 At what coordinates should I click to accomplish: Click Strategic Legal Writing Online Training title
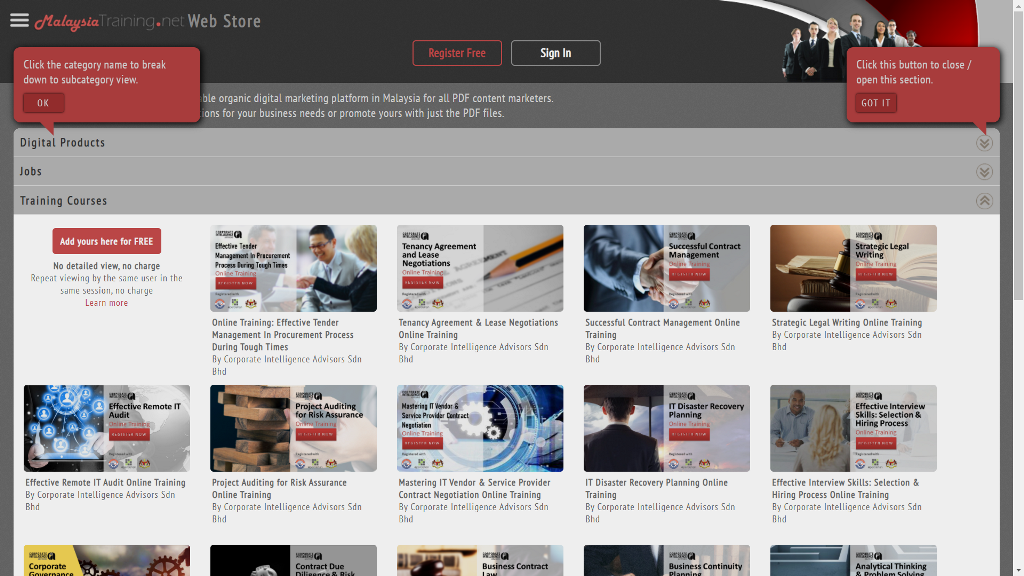[x=847, y=323]
